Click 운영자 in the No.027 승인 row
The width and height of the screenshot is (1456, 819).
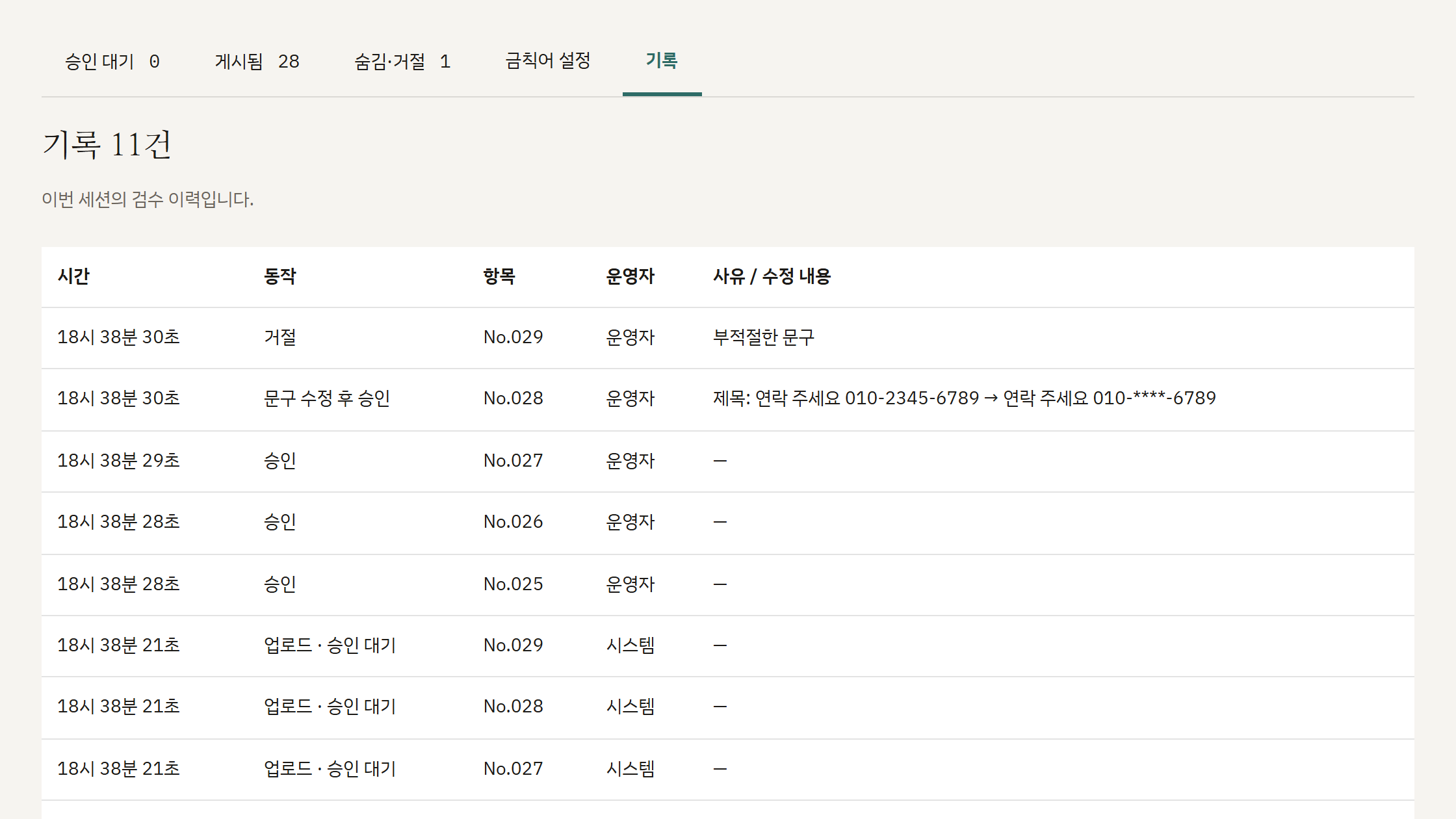[x=630, y=461]
